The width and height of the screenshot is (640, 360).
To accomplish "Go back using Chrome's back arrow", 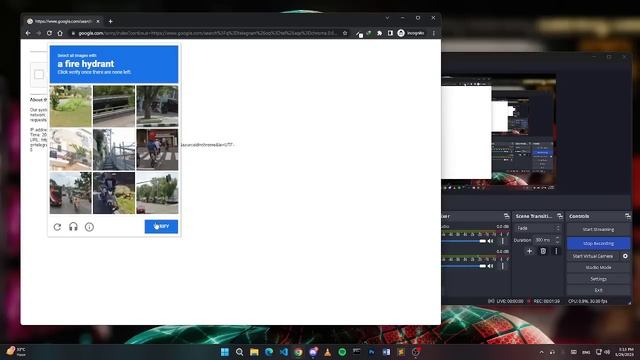I will 28,33.
